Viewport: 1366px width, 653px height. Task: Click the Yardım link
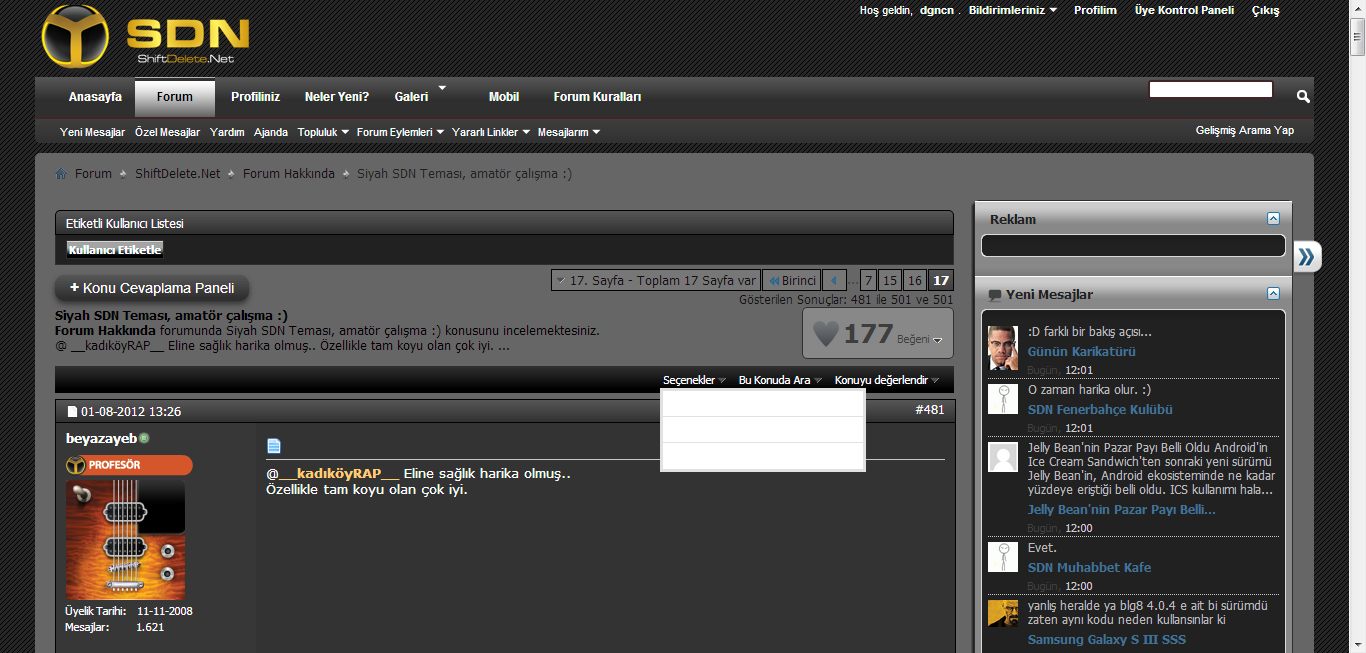click(x=227, y=132)
